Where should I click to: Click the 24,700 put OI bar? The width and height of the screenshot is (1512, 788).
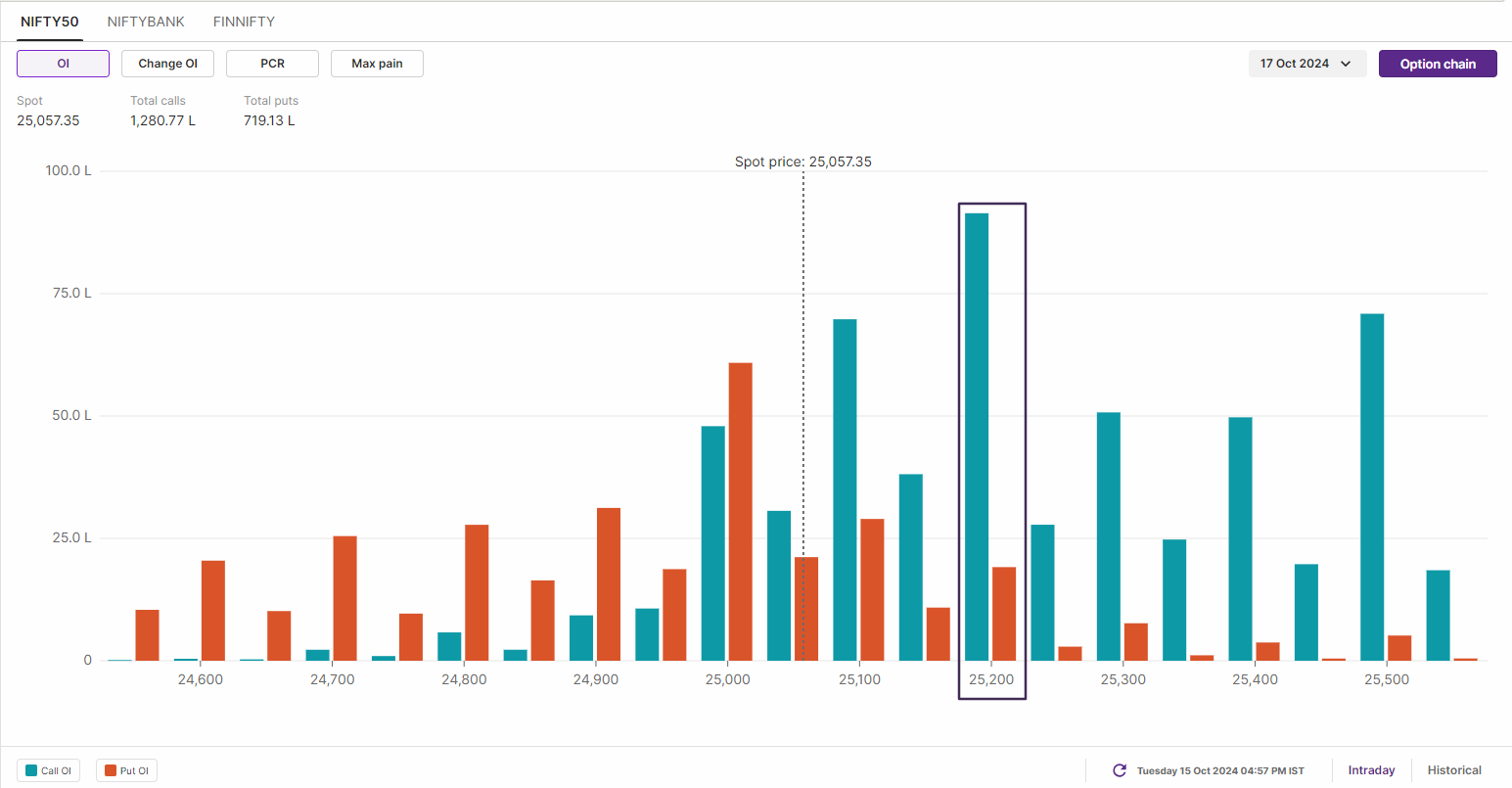[x=344, y=598]
